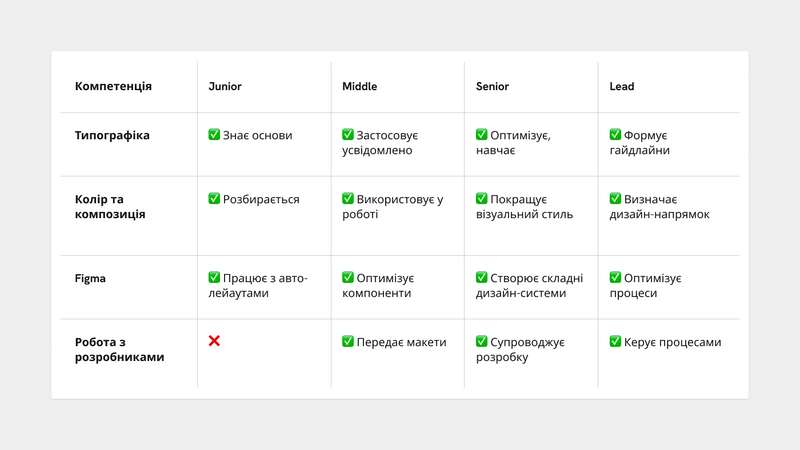Viewport: 800px width, 450px height.
Task: Click the checkbox icon beside Супроводжує розробку
Action: (482, 341)
